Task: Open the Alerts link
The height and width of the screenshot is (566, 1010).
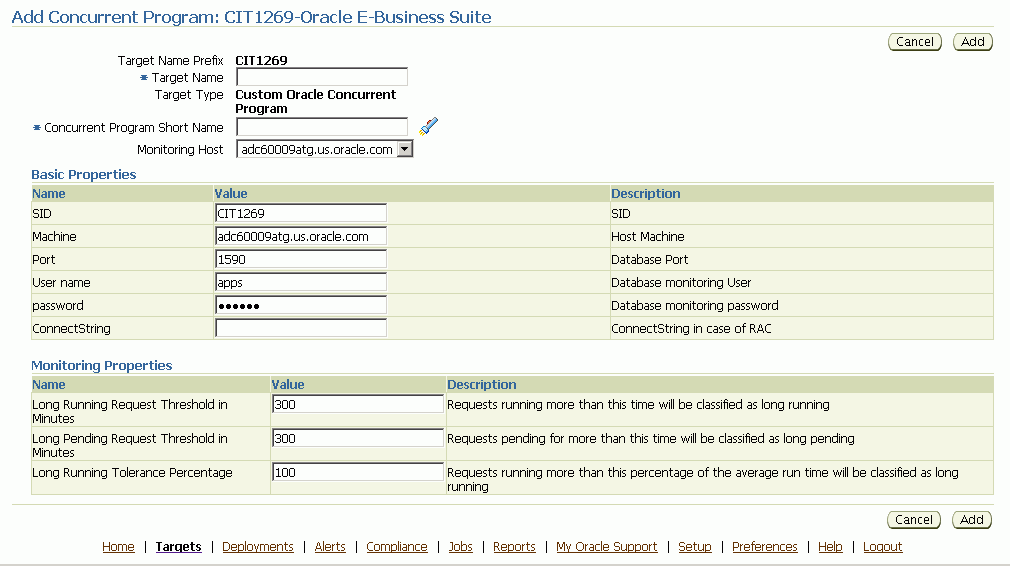Action: click(330, 547)
